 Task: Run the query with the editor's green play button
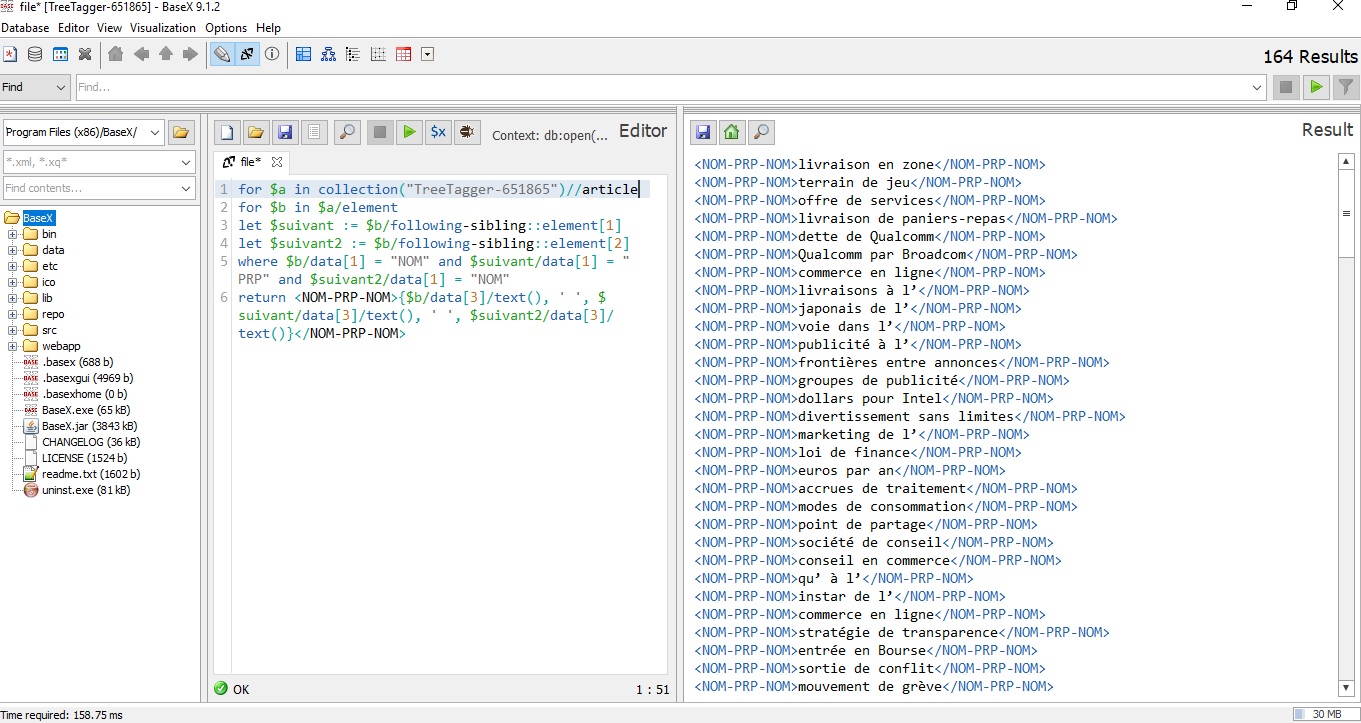(408, 132)
